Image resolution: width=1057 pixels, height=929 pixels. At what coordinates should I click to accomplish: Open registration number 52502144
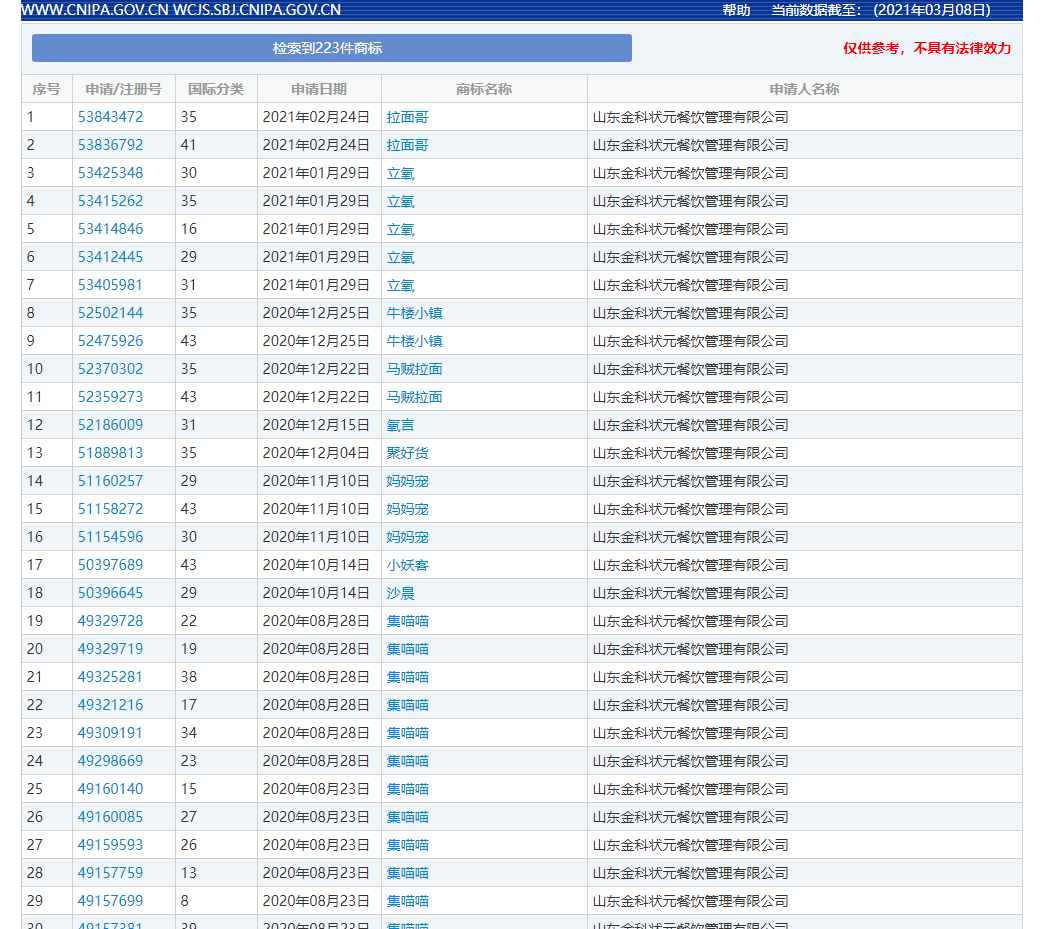click(111, 313)
